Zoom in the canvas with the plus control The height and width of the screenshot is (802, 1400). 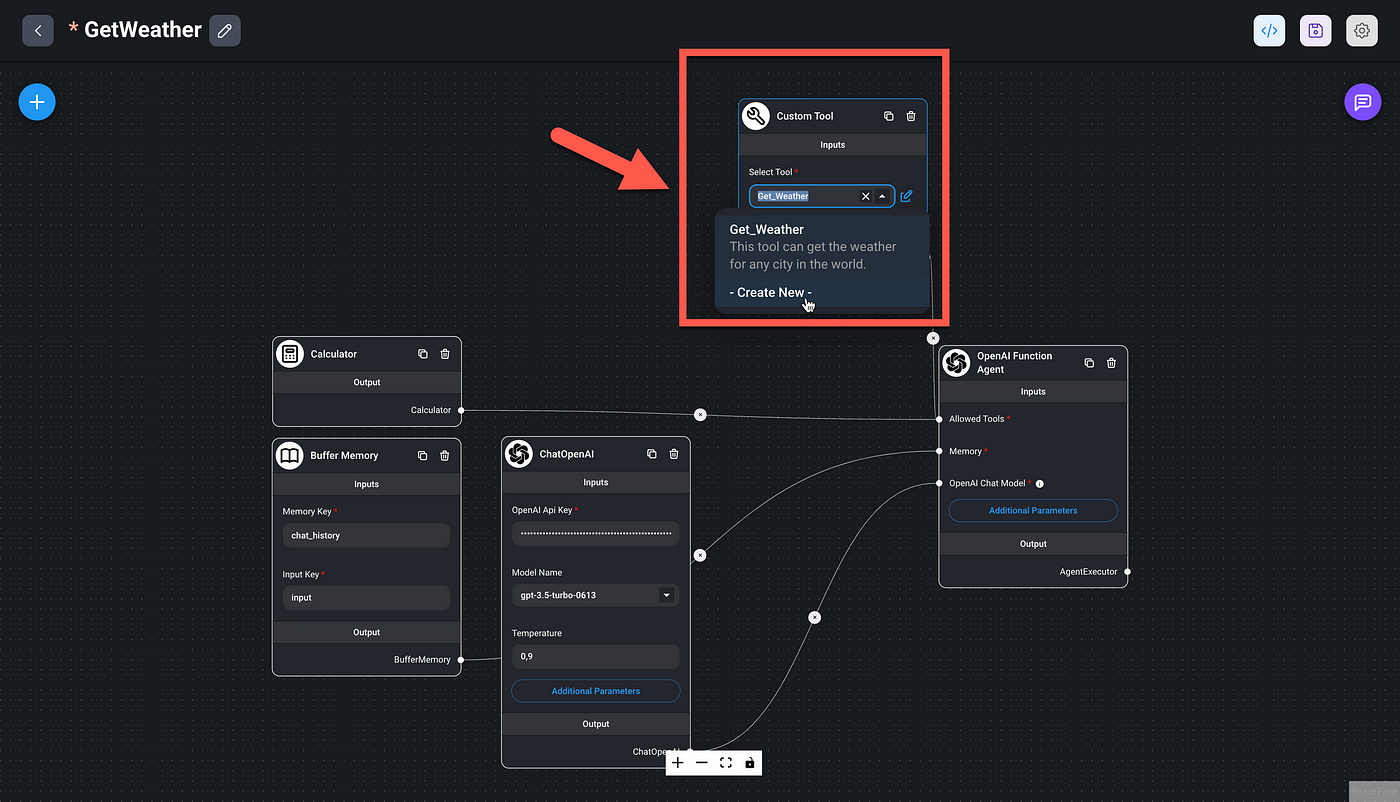coord(678,763)
